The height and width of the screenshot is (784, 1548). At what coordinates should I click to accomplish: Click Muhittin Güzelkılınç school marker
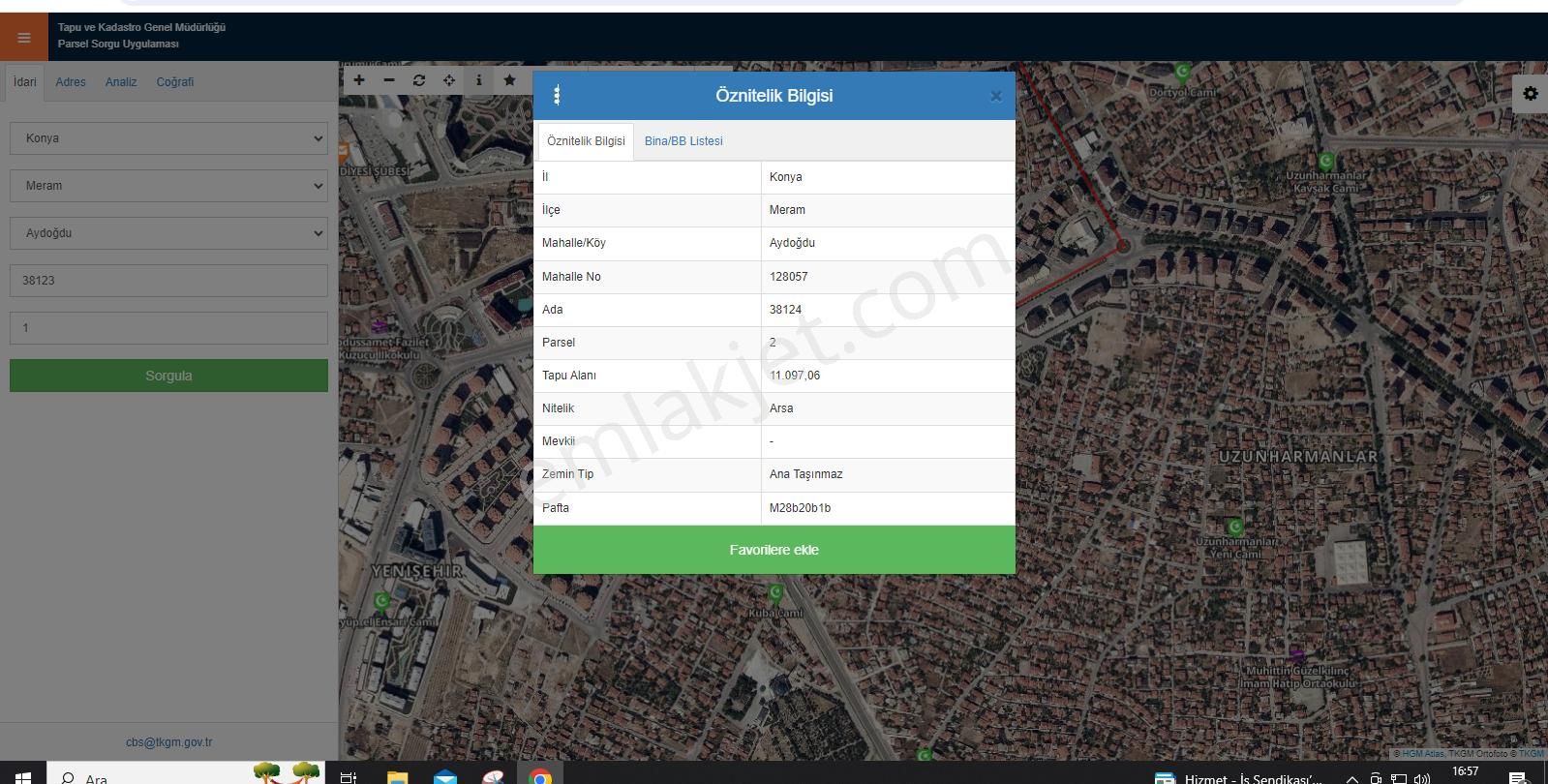(1297, 655)
